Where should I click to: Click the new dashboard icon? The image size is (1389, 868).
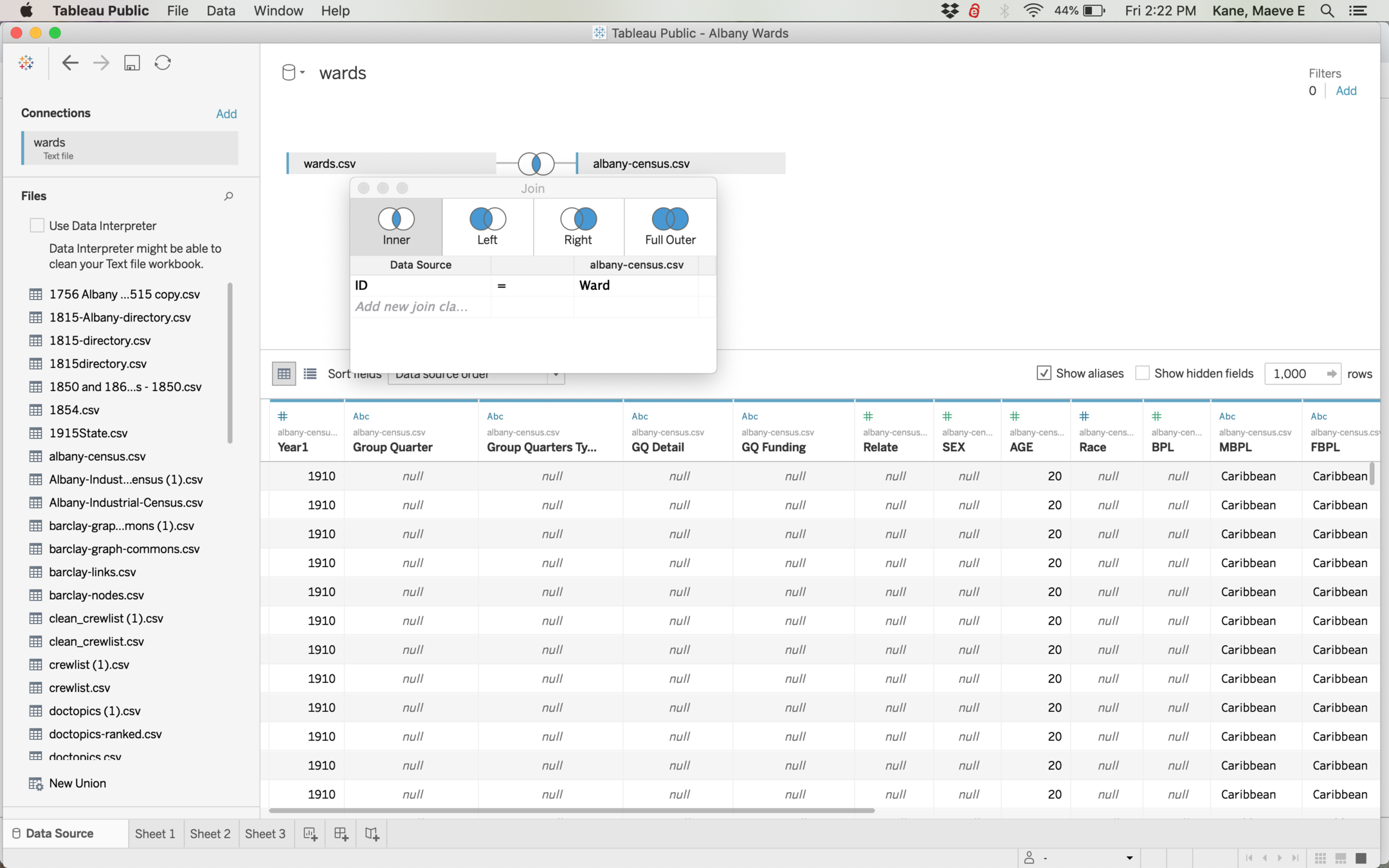pos(341,834)
